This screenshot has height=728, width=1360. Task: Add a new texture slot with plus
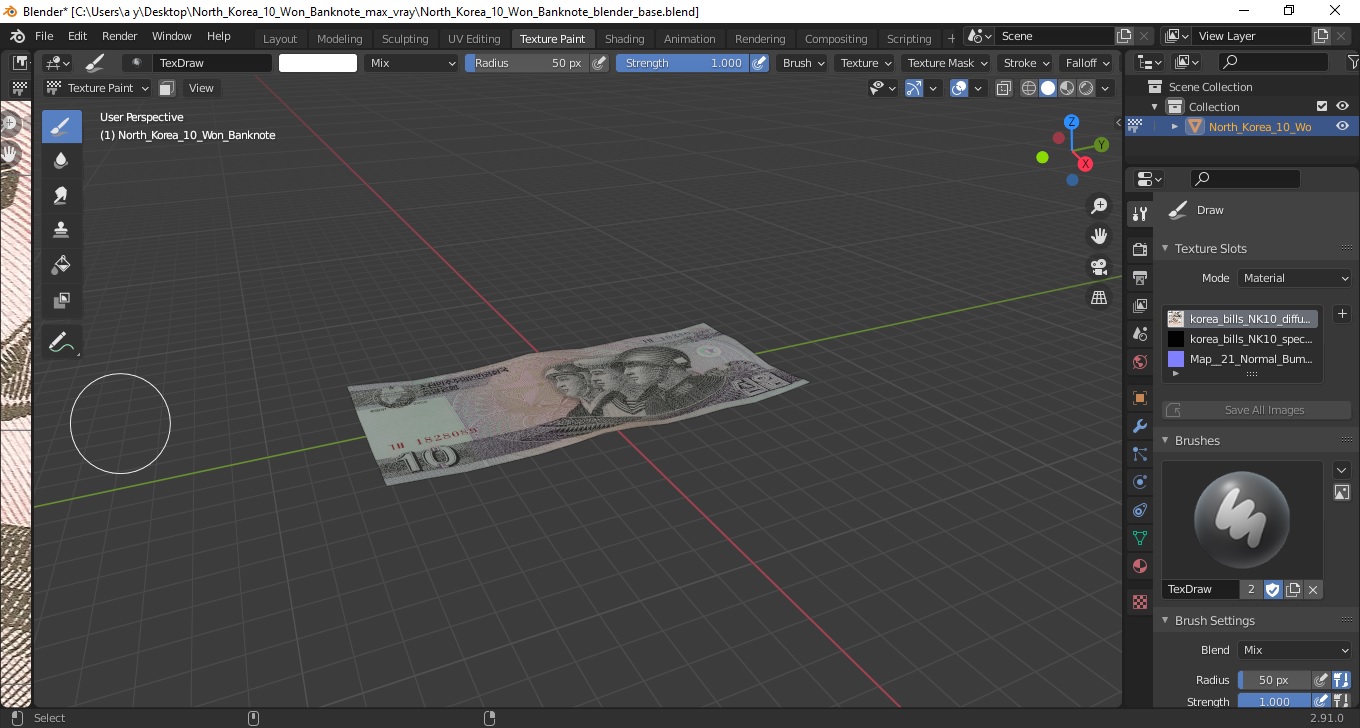(x=1342, y=314)
